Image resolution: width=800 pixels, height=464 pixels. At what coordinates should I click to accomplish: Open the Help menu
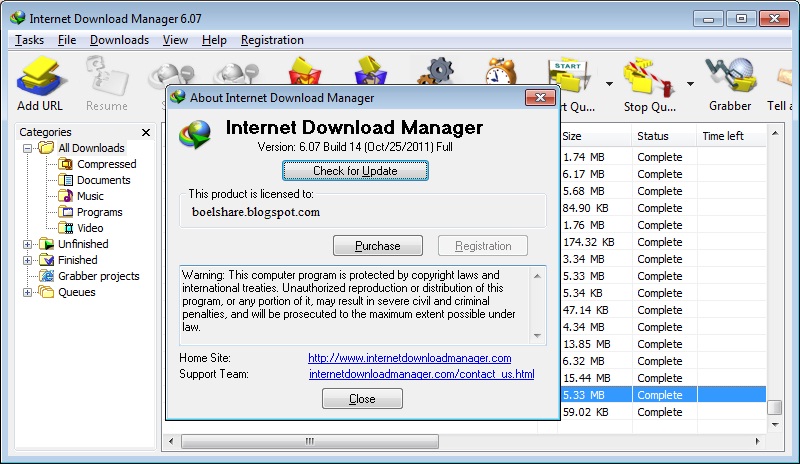pos(214,40)
